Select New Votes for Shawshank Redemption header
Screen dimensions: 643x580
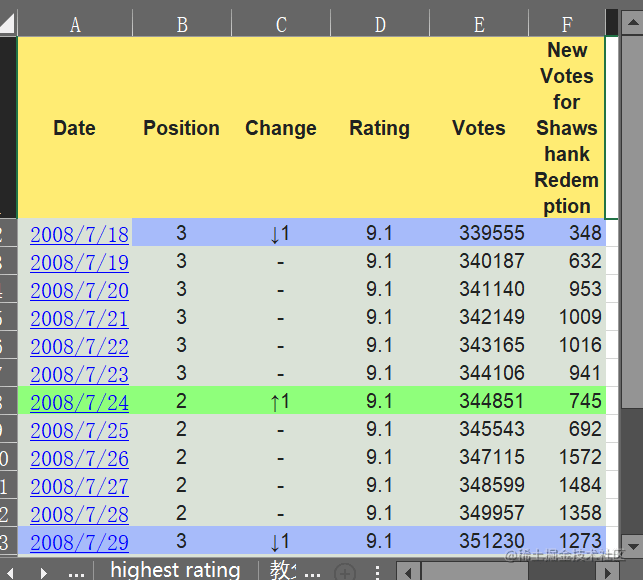point(567,128)
